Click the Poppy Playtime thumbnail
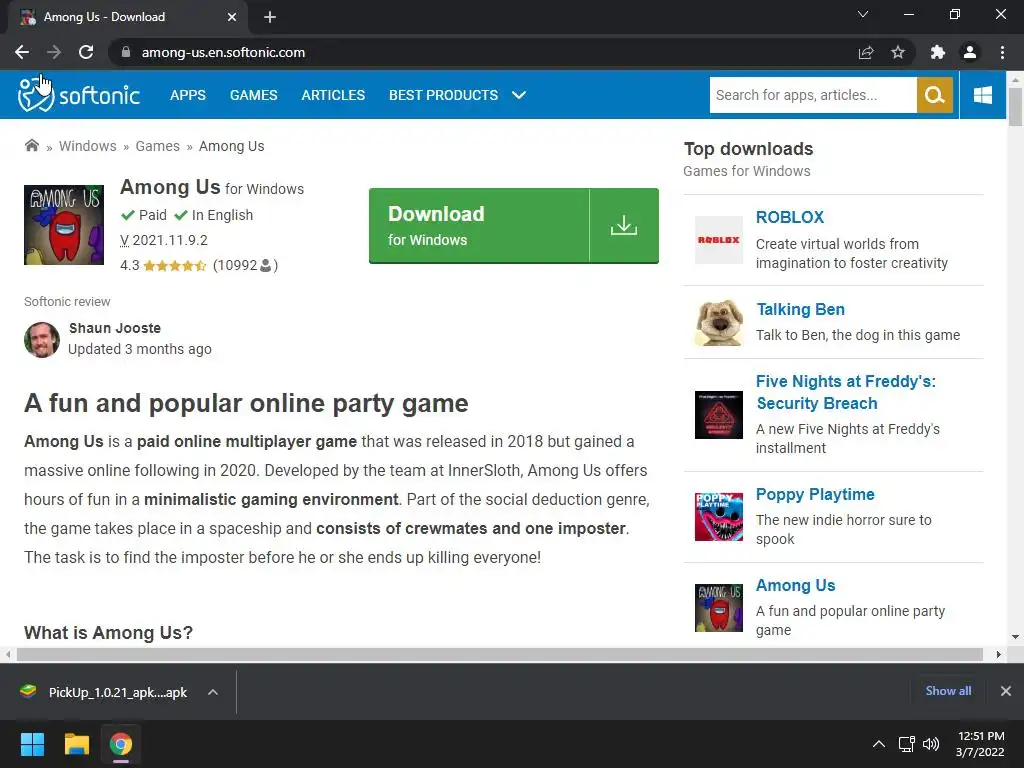Screen dimensions: 1024x768 coord(718,517)
